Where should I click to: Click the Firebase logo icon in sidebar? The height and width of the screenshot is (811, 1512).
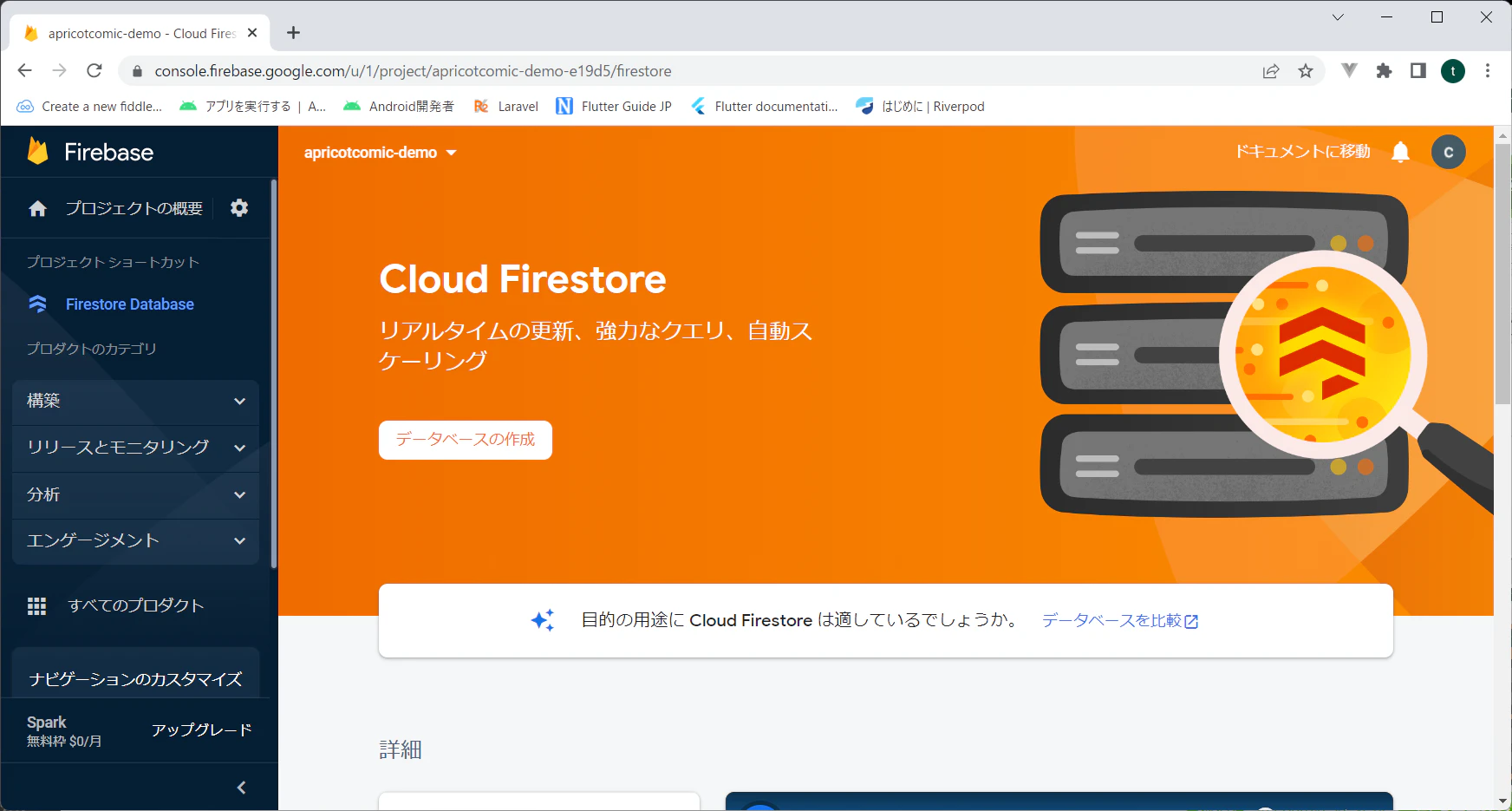37,152
